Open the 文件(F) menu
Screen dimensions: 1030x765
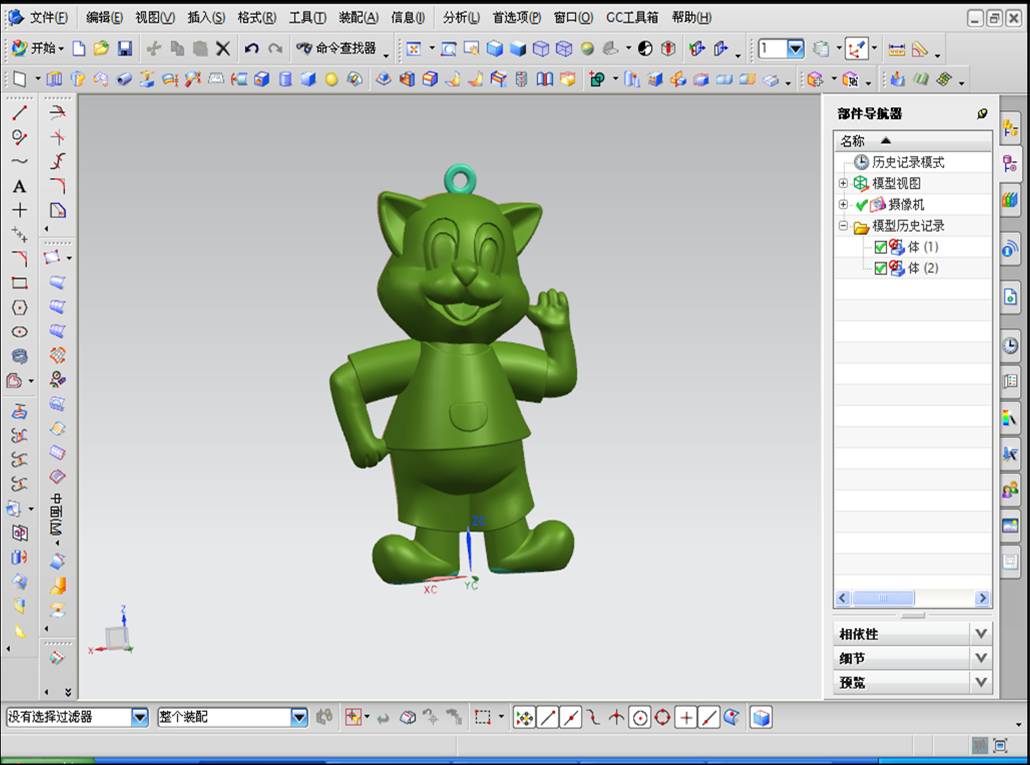pos(48,18)
